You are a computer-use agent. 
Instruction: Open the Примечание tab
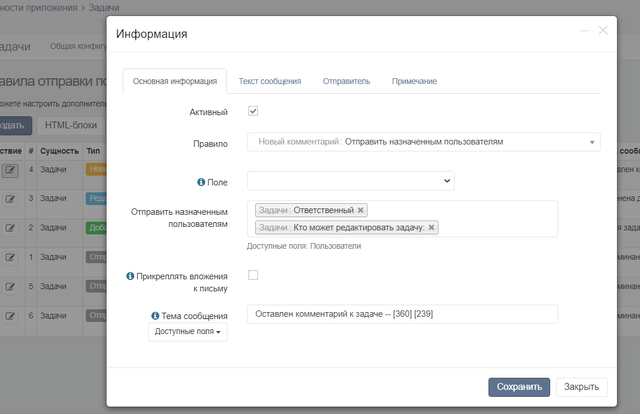click(x=414, y=81)
